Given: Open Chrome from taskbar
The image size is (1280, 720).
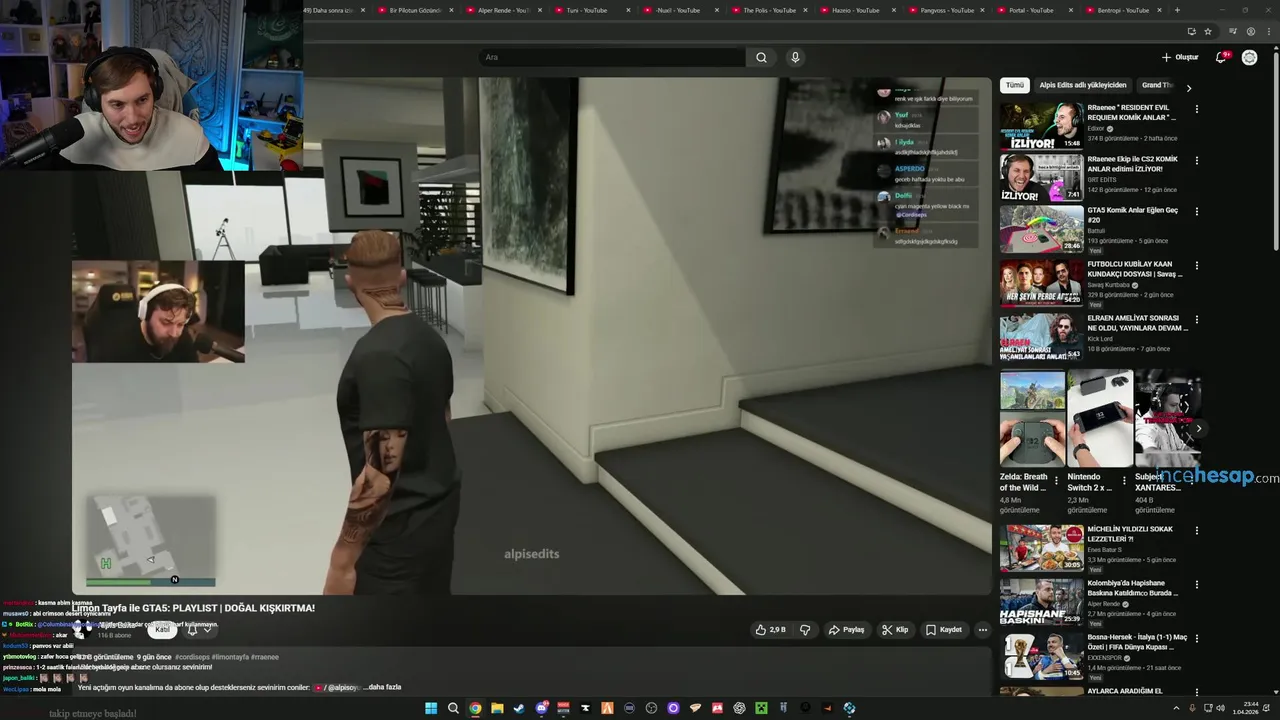Looking at the screenshot, I should (475, 708).
